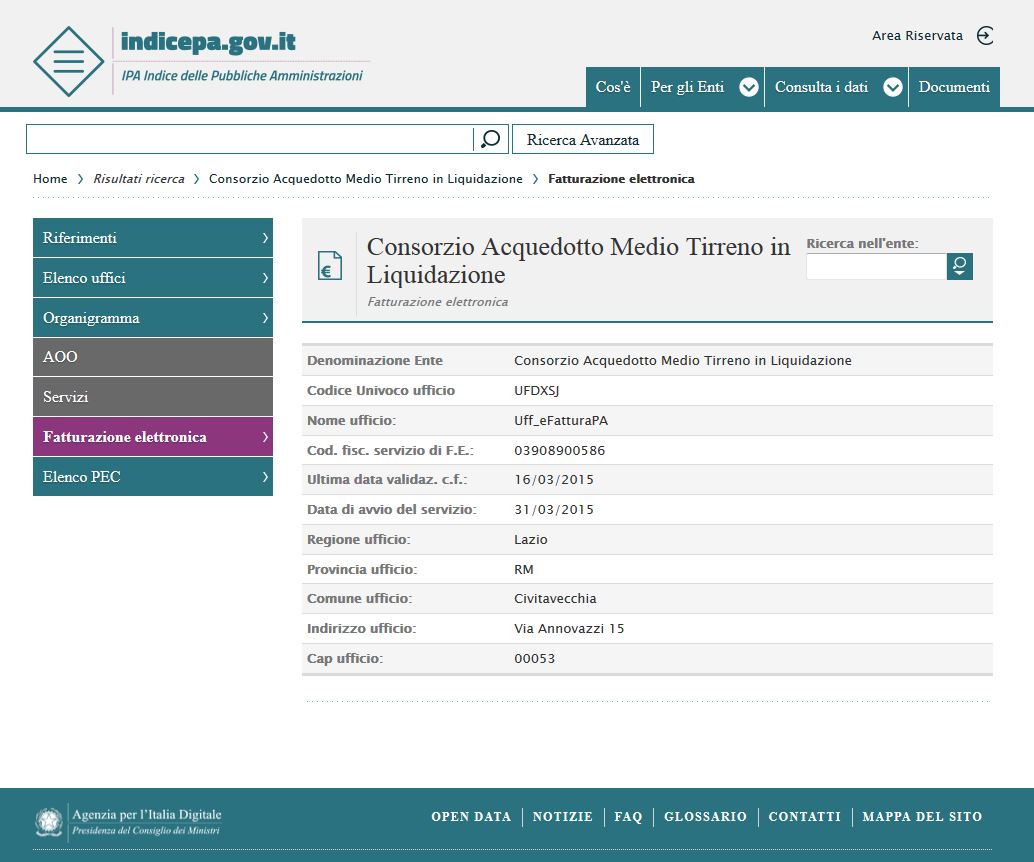Go back to Risultati ricerca breadcrumb
Viewport: 1034px width, 862px height.
point(138,179)
